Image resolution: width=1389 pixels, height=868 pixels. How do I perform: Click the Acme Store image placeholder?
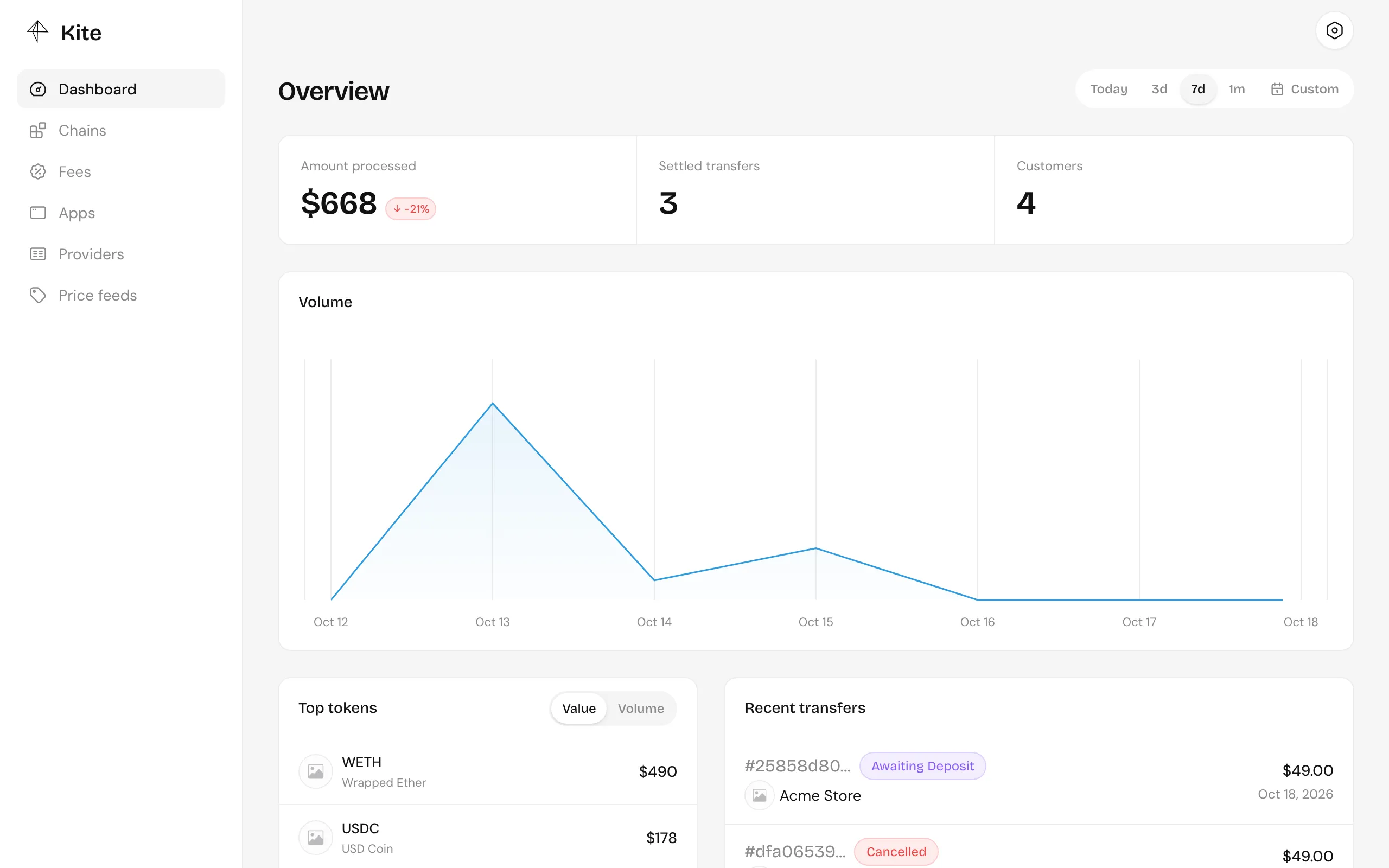(760, 796)
